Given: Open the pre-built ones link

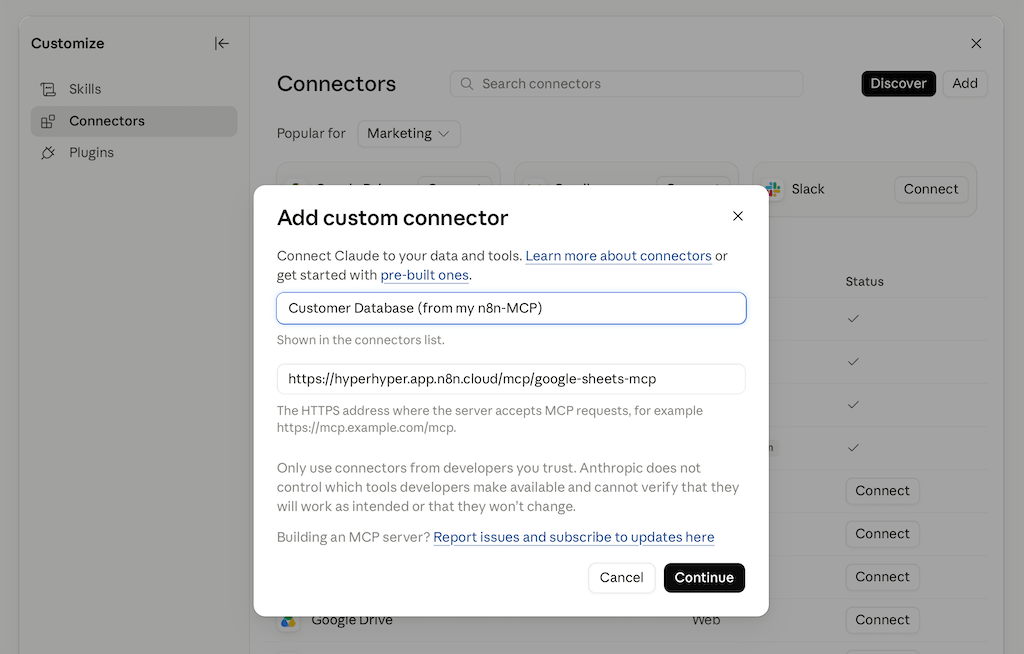Looking at the screenshot, I should 424,275.
